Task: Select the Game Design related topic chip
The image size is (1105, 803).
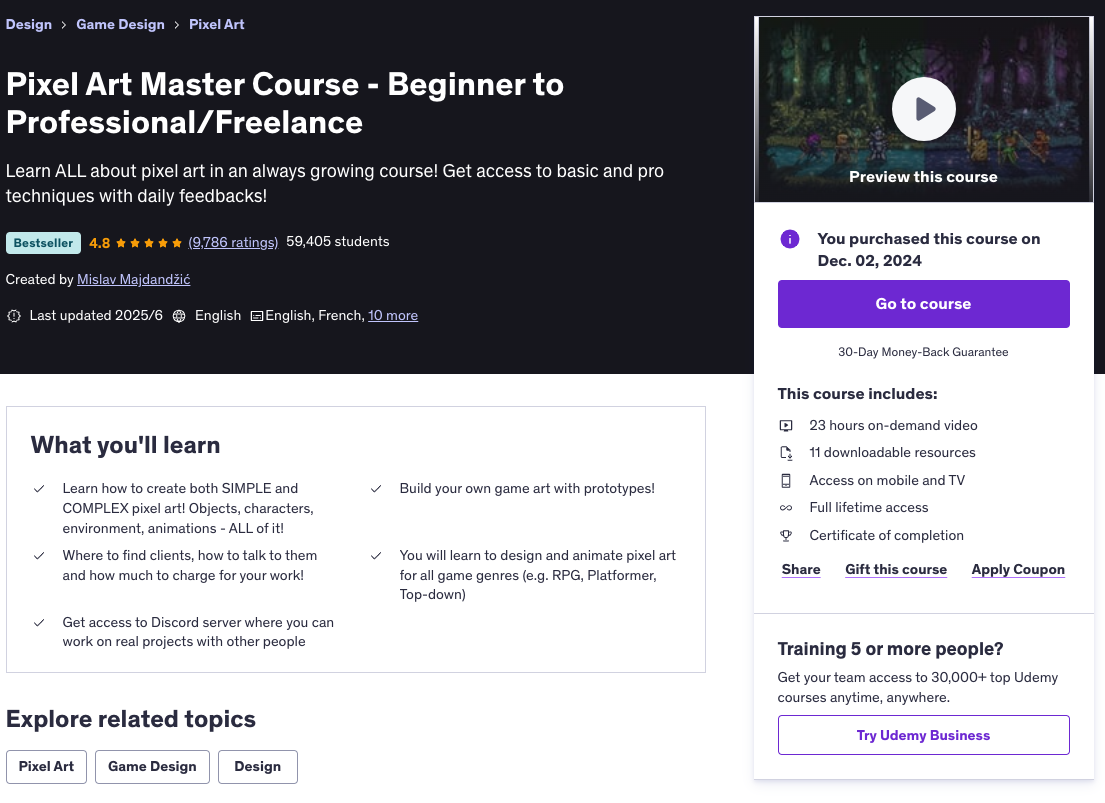Action: click(152, 766)
